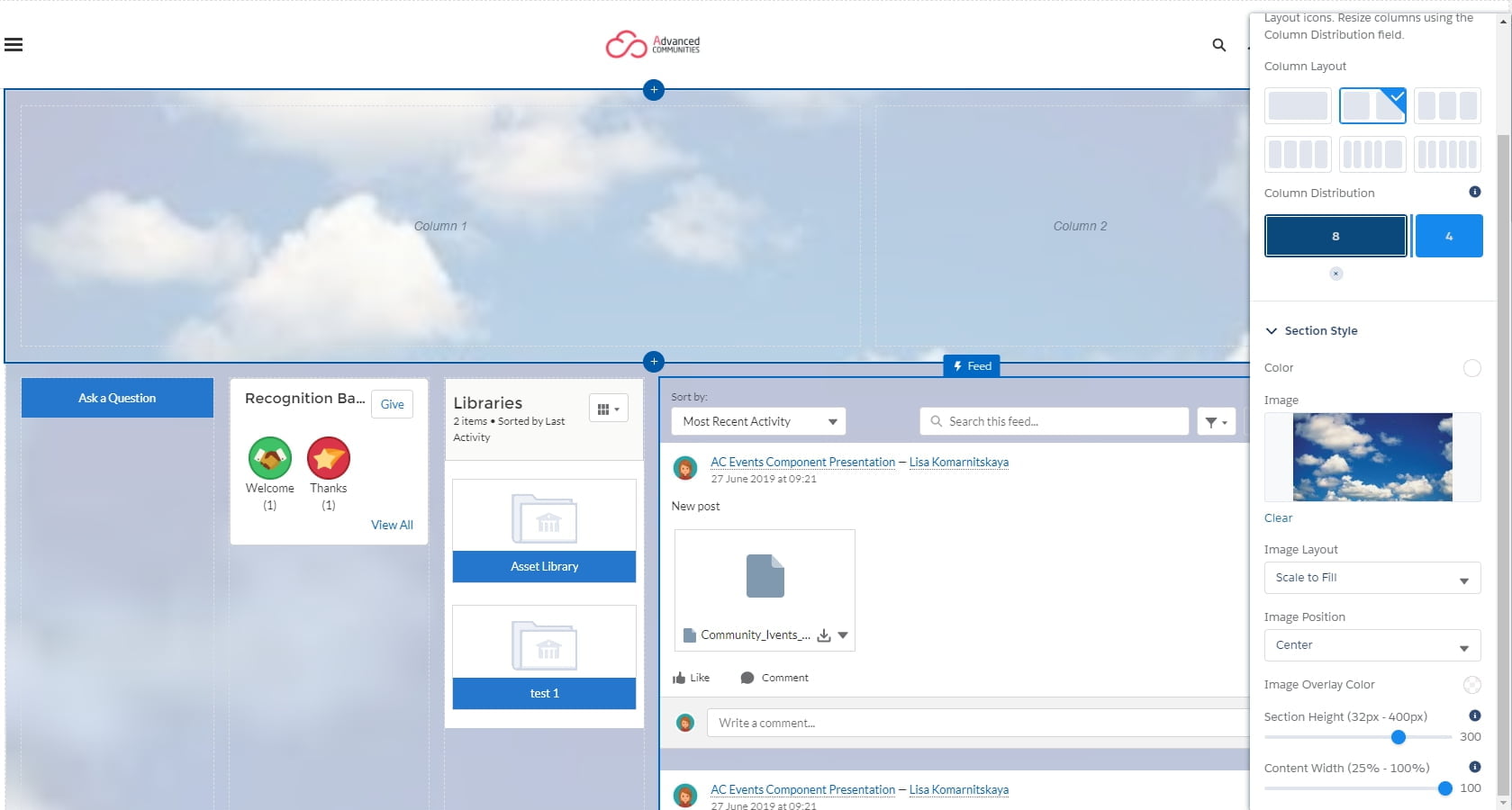
Task: Open the Most Recent Activity sort dropdown
Action: (x=757, y=420)
